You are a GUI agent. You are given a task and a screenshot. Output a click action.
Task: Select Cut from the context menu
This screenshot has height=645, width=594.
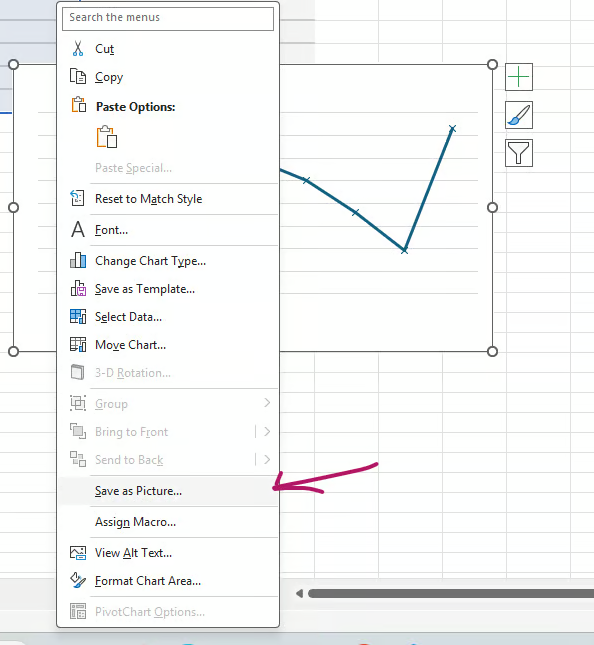(x=168, y=49)
